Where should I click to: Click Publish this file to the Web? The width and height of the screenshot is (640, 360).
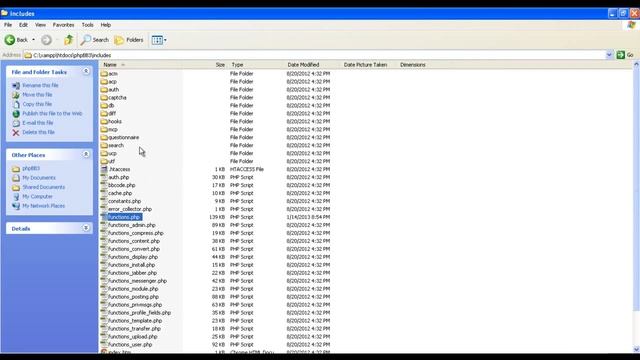tap(52, 113)
